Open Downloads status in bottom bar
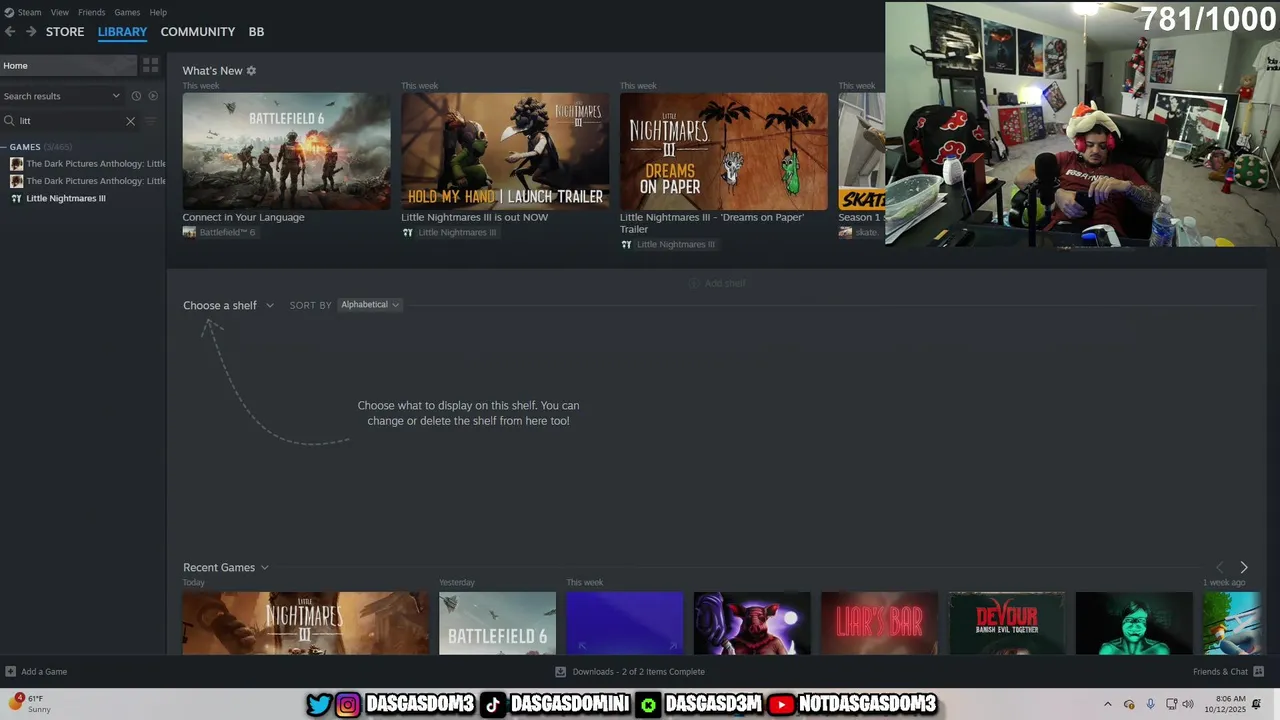 click(630, 671)
